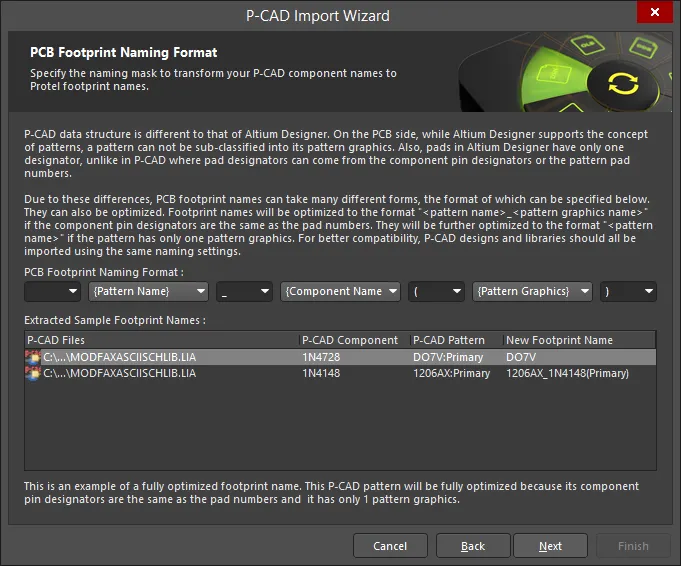Viewport: 681px width, 566px height.
Task: Expand the {Pattern Graphics} dropdown
Action: (532, 291)
